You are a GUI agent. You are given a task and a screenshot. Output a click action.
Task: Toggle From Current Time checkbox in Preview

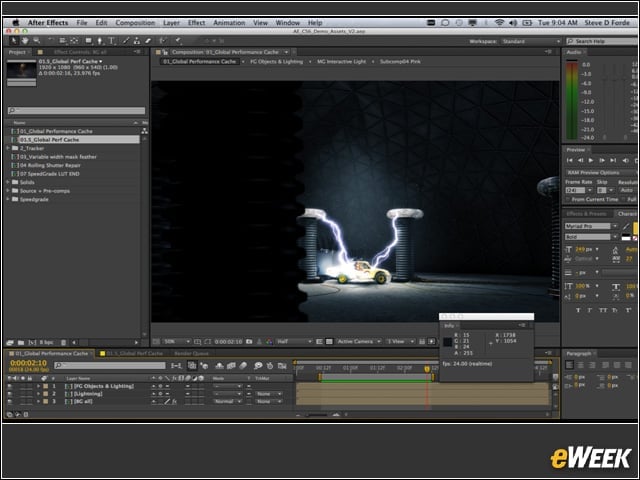point(568,199)
